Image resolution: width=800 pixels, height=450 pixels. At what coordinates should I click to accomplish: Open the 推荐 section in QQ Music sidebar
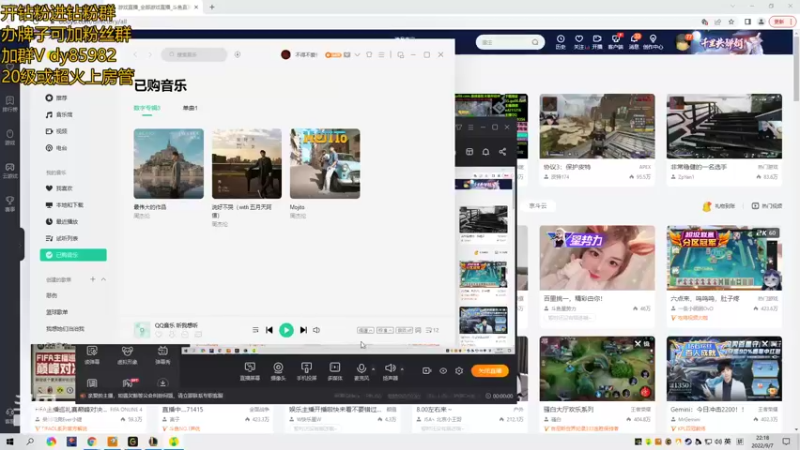pos(57,97)
